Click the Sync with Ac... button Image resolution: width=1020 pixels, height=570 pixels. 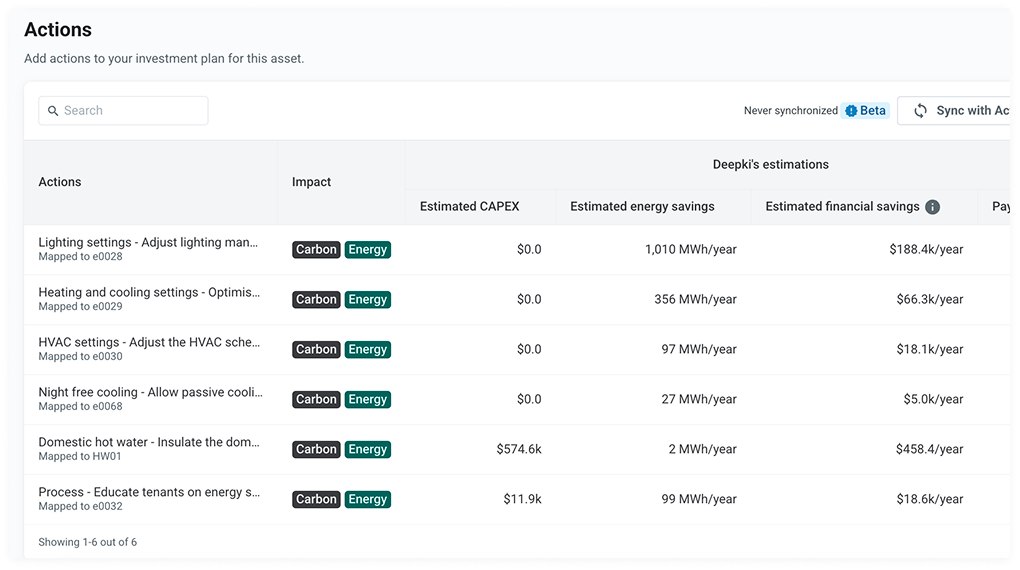[x=954, y=111]
